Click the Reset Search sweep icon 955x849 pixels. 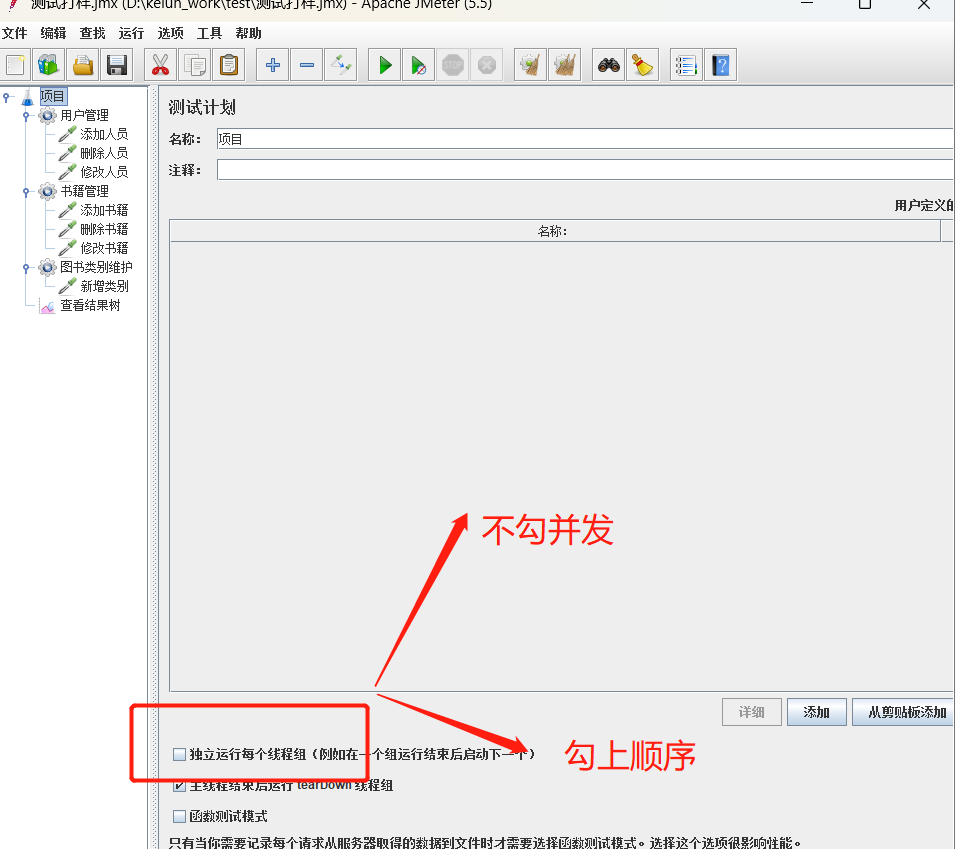643,65
